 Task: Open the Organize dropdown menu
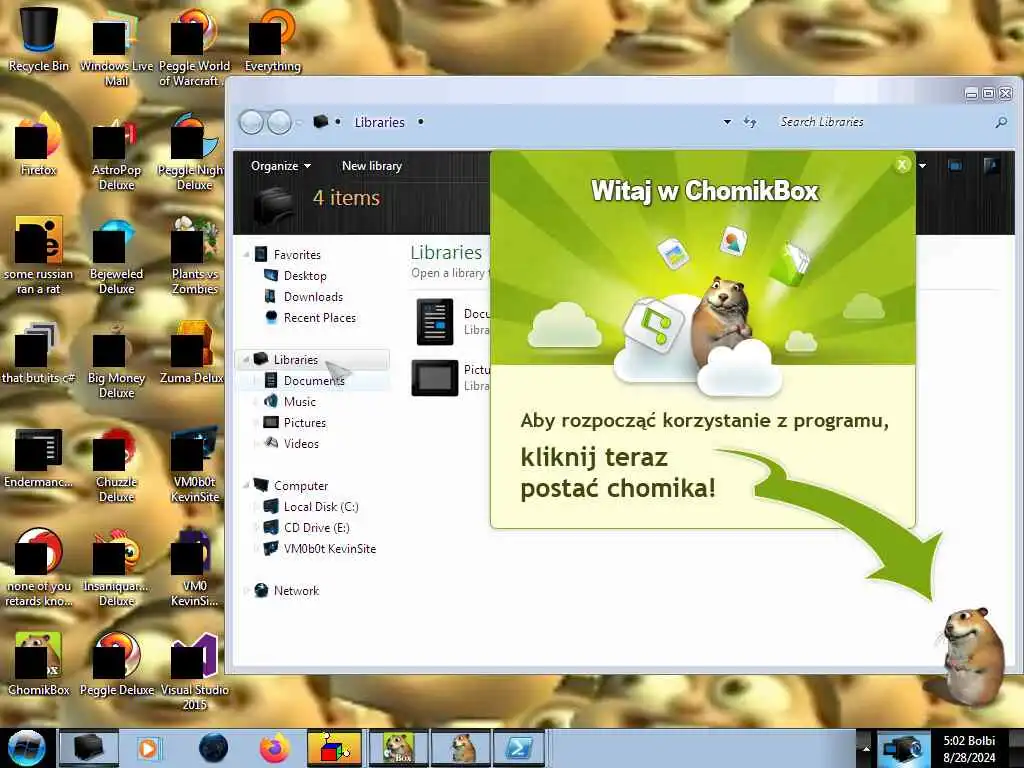(281, 166)
